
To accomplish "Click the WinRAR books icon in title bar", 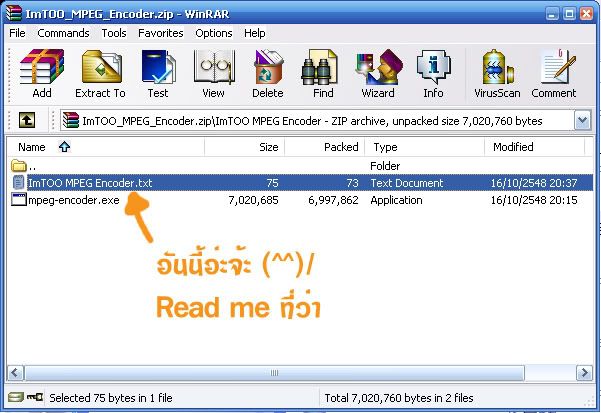I will click(13, 13).
